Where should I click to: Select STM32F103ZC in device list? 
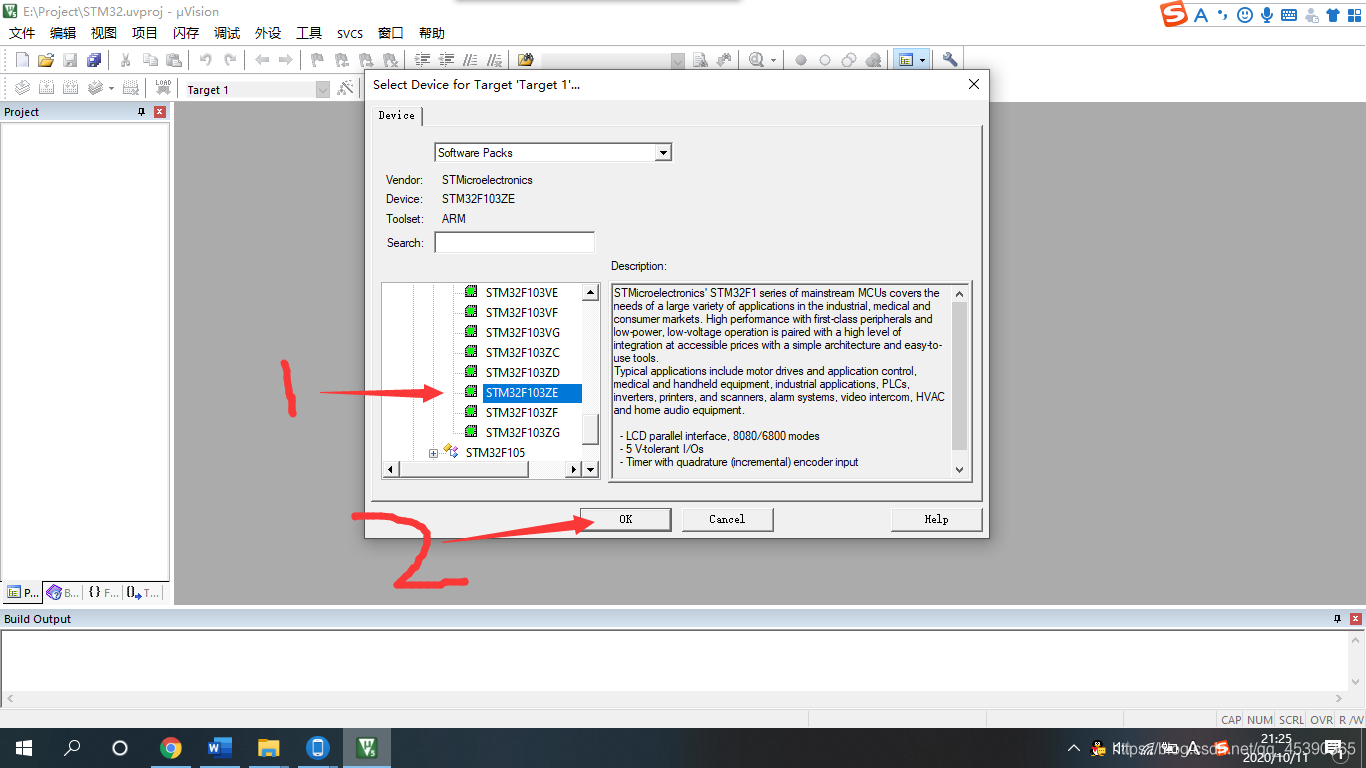(x=523, y=353)
